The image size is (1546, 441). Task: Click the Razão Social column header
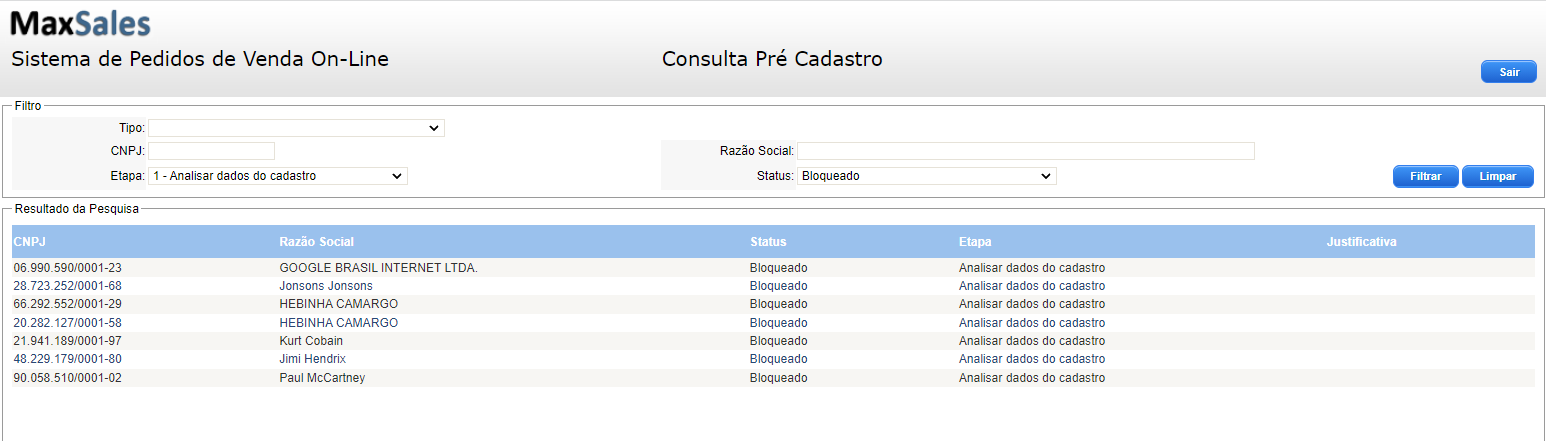click(x=316, y=242)
